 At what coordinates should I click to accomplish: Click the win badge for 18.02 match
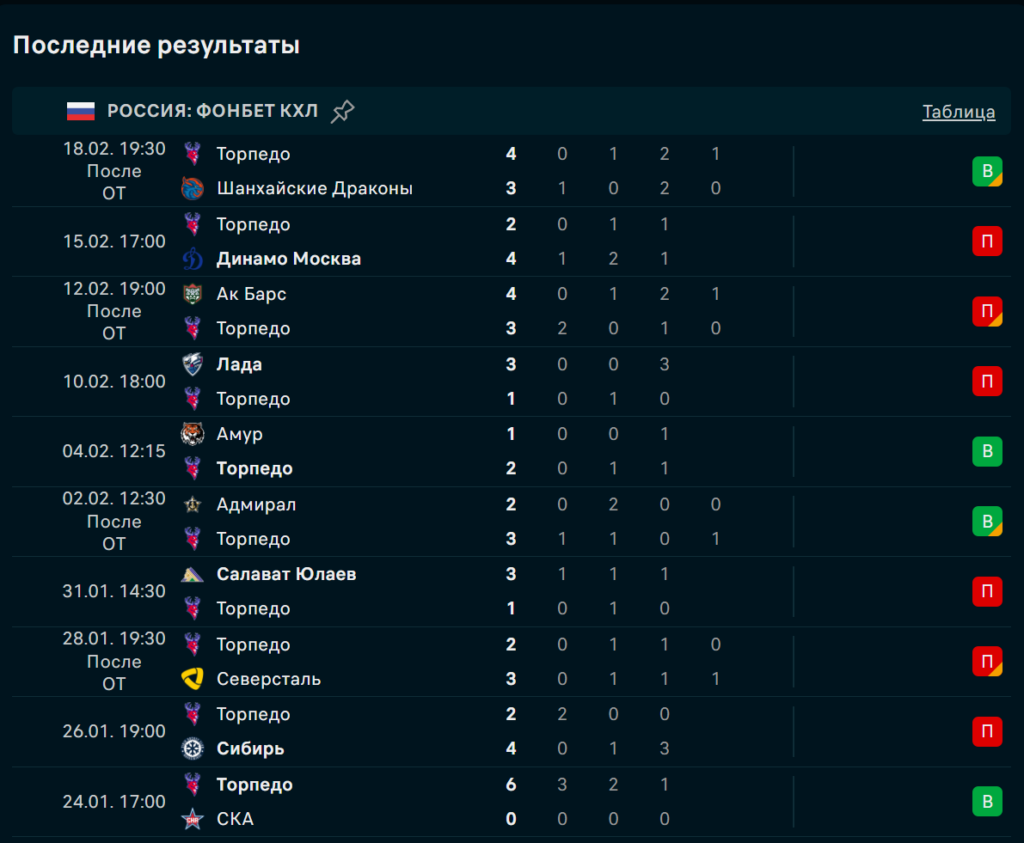tap(987, 171)
